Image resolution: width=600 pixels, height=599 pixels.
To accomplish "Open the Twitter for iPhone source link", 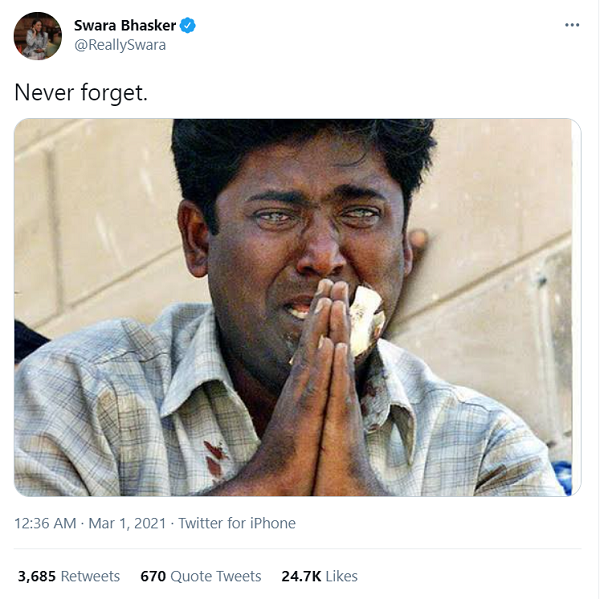I will pos(237,523).
